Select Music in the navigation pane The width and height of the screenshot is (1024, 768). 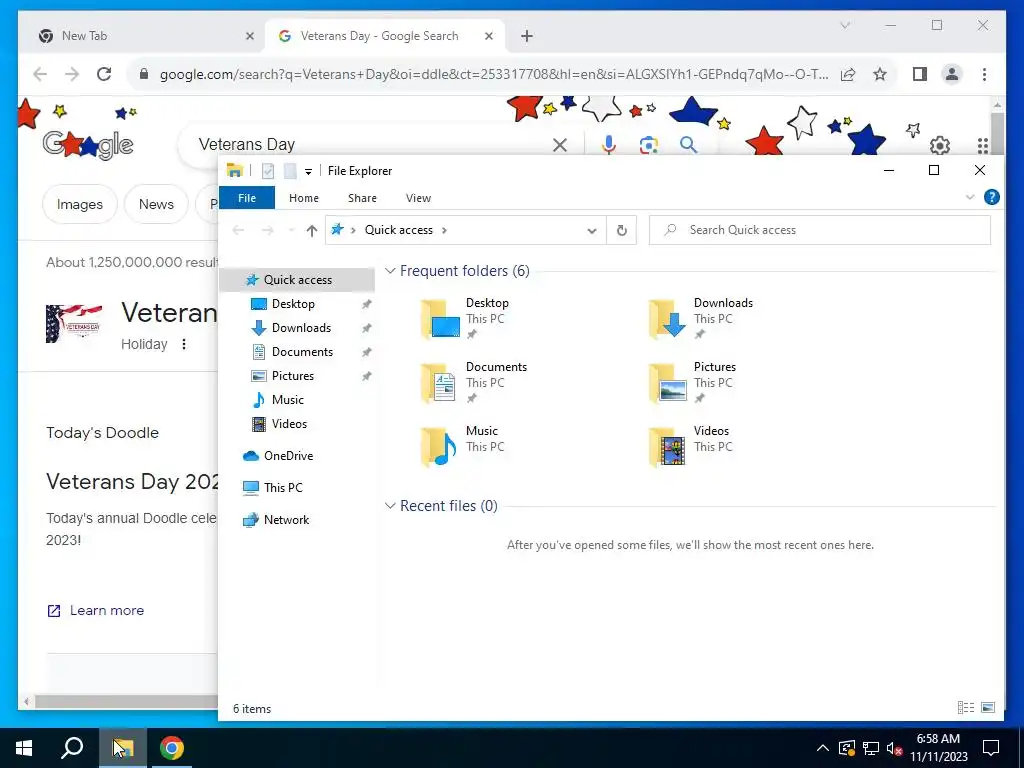(x=287, y=400)
